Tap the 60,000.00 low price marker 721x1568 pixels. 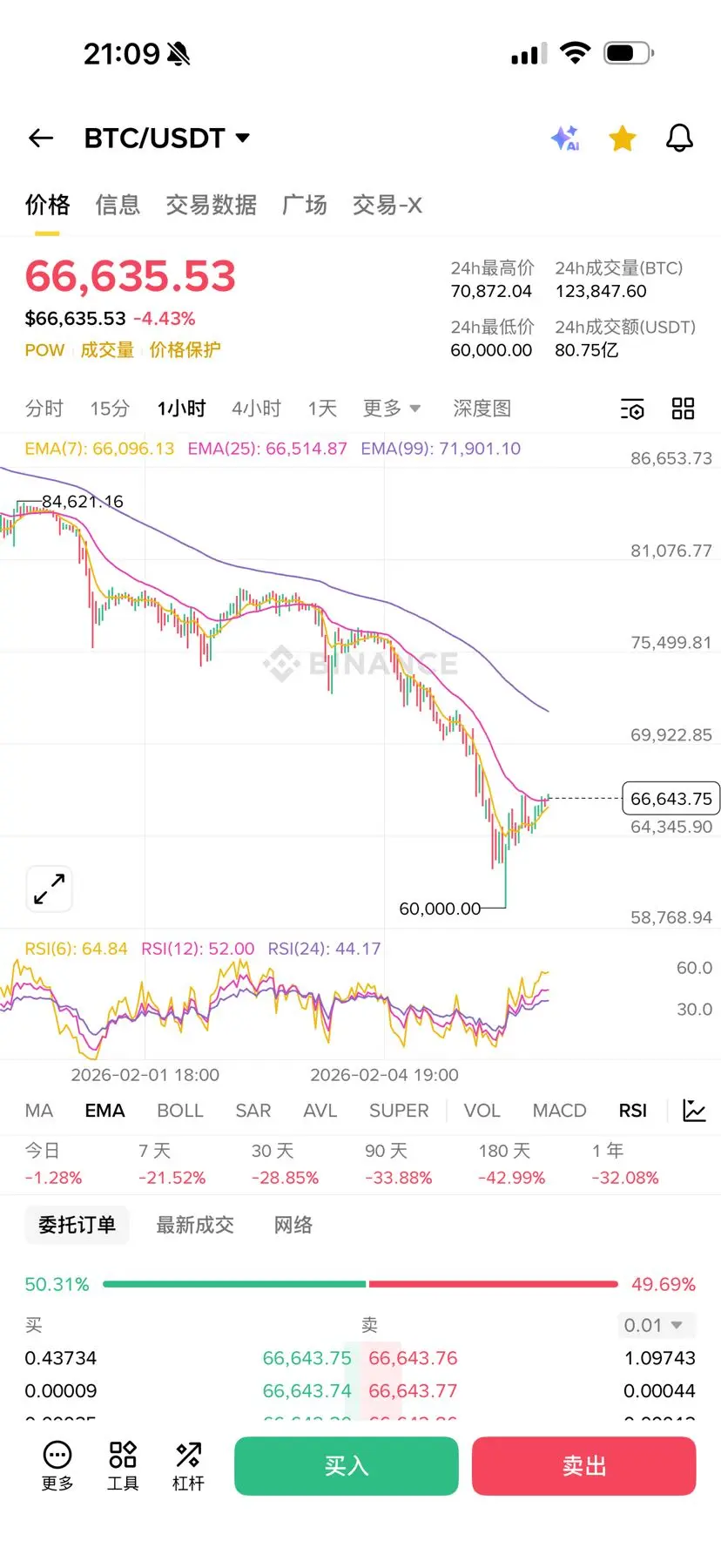440,909
